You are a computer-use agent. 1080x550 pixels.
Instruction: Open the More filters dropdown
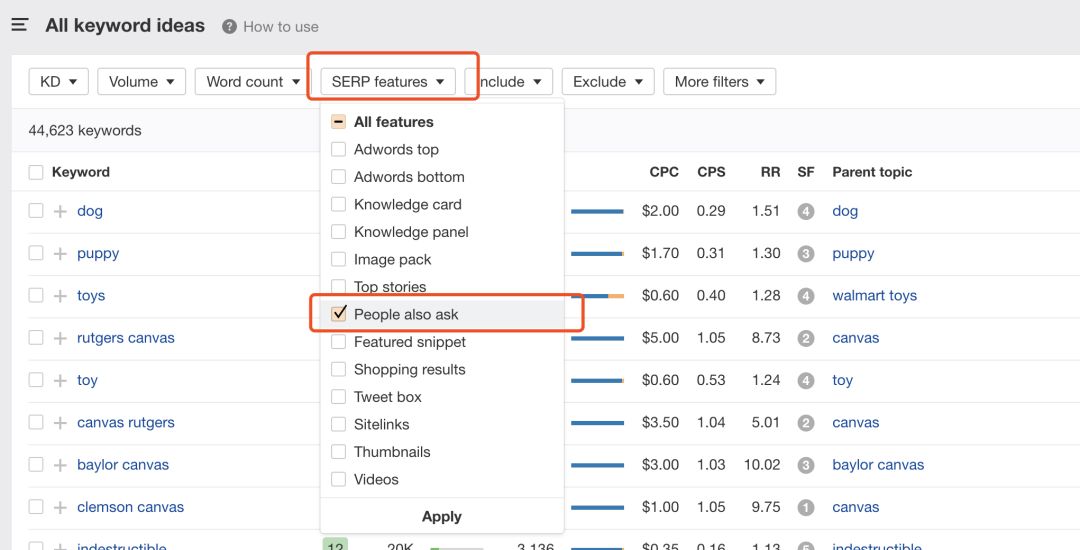[x=719, y=82]
